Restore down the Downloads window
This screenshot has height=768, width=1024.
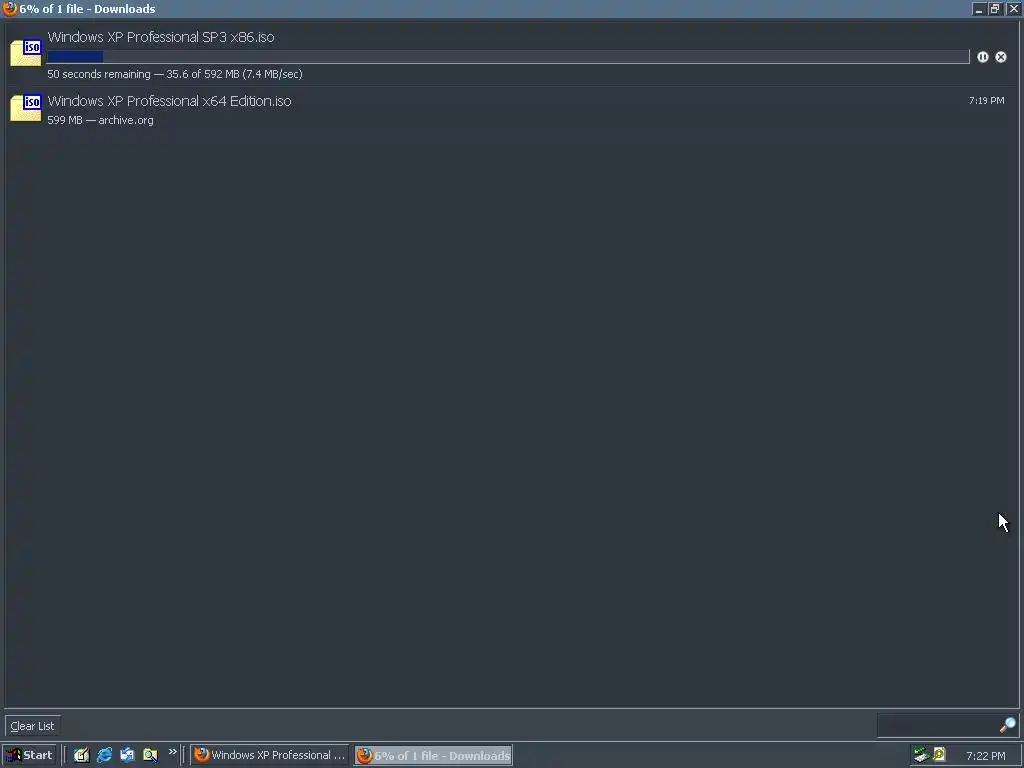995,8
